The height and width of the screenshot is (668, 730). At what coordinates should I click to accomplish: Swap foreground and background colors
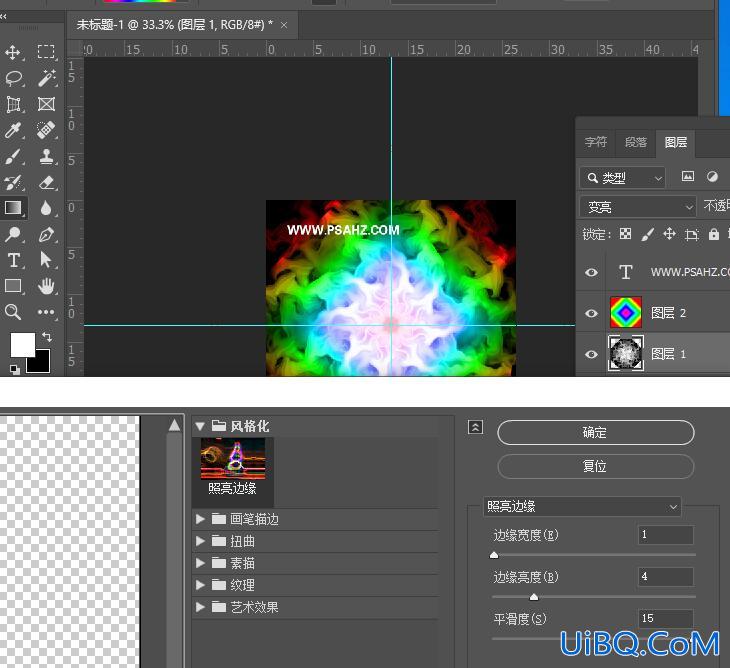point(47,336)
